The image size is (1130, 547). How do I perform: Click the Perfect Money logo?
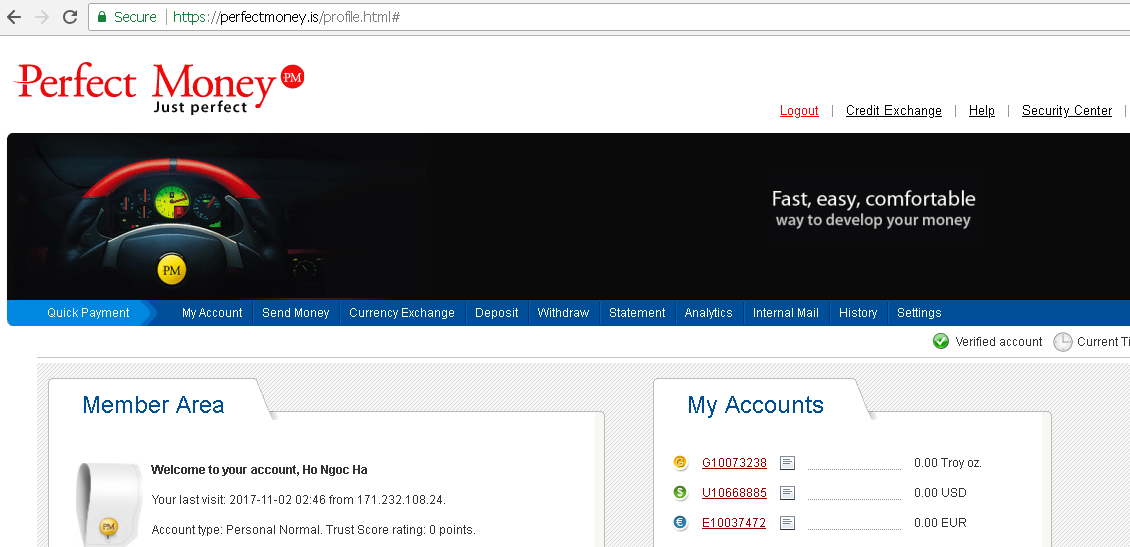[x=159, y=88]
